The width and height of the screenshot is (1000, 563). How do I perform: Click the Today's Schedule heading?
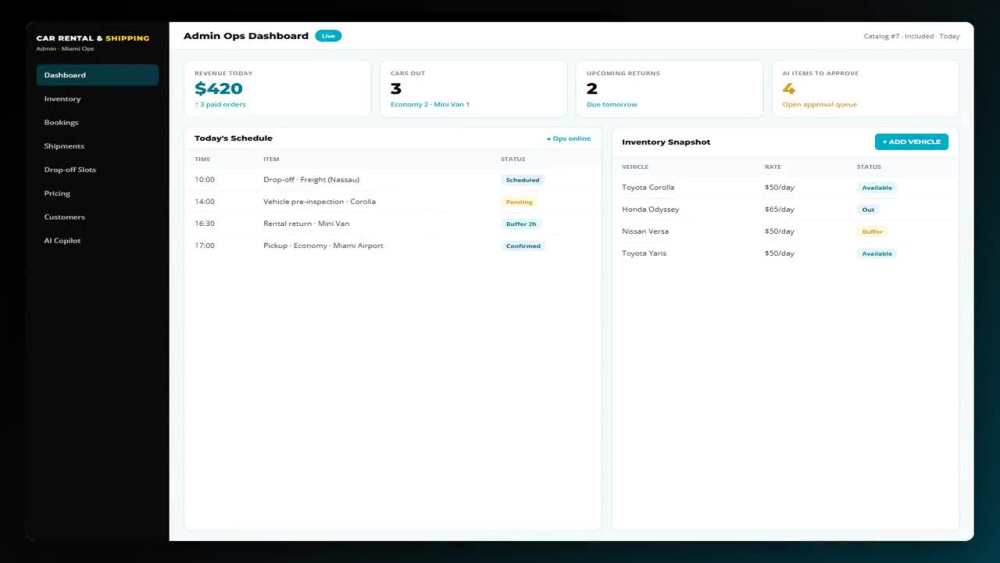(233, 138)
